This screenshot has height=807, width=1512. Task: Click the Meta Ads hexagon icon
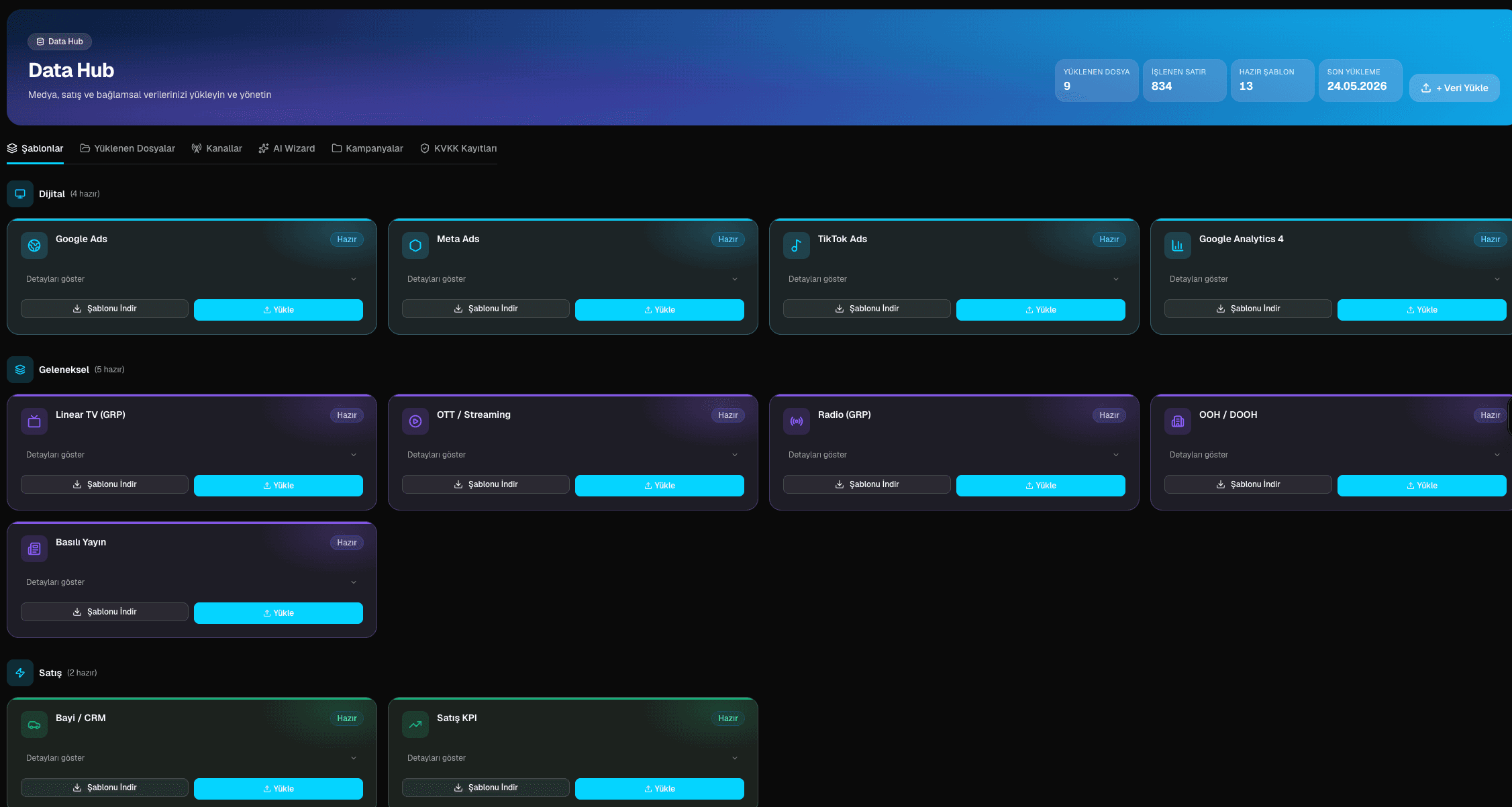(415, 246)
